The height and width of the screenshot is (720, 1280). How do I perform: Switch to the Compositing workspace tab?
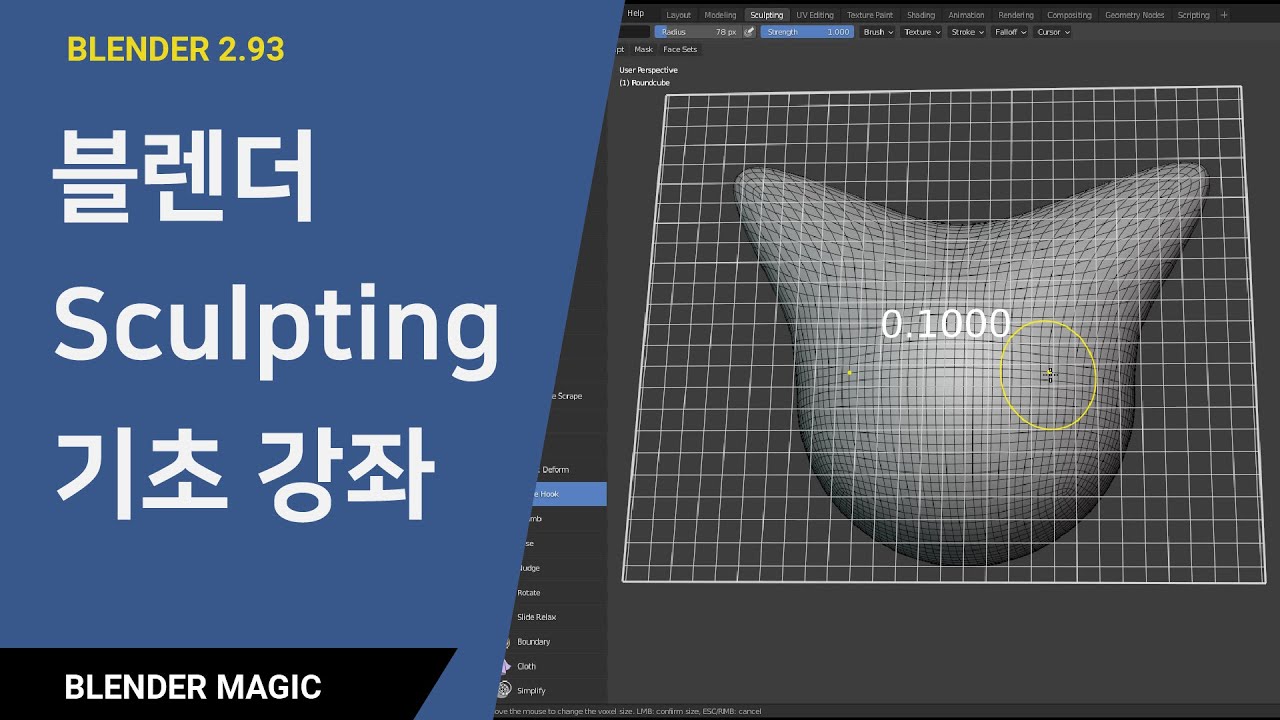pos(1069,15)
